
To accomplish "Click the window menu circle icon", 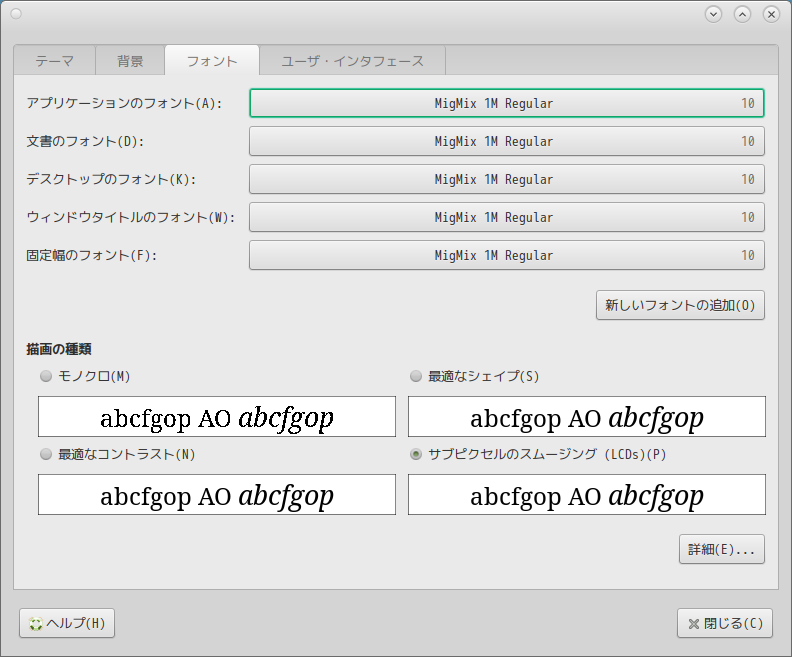I will point(15,14).
